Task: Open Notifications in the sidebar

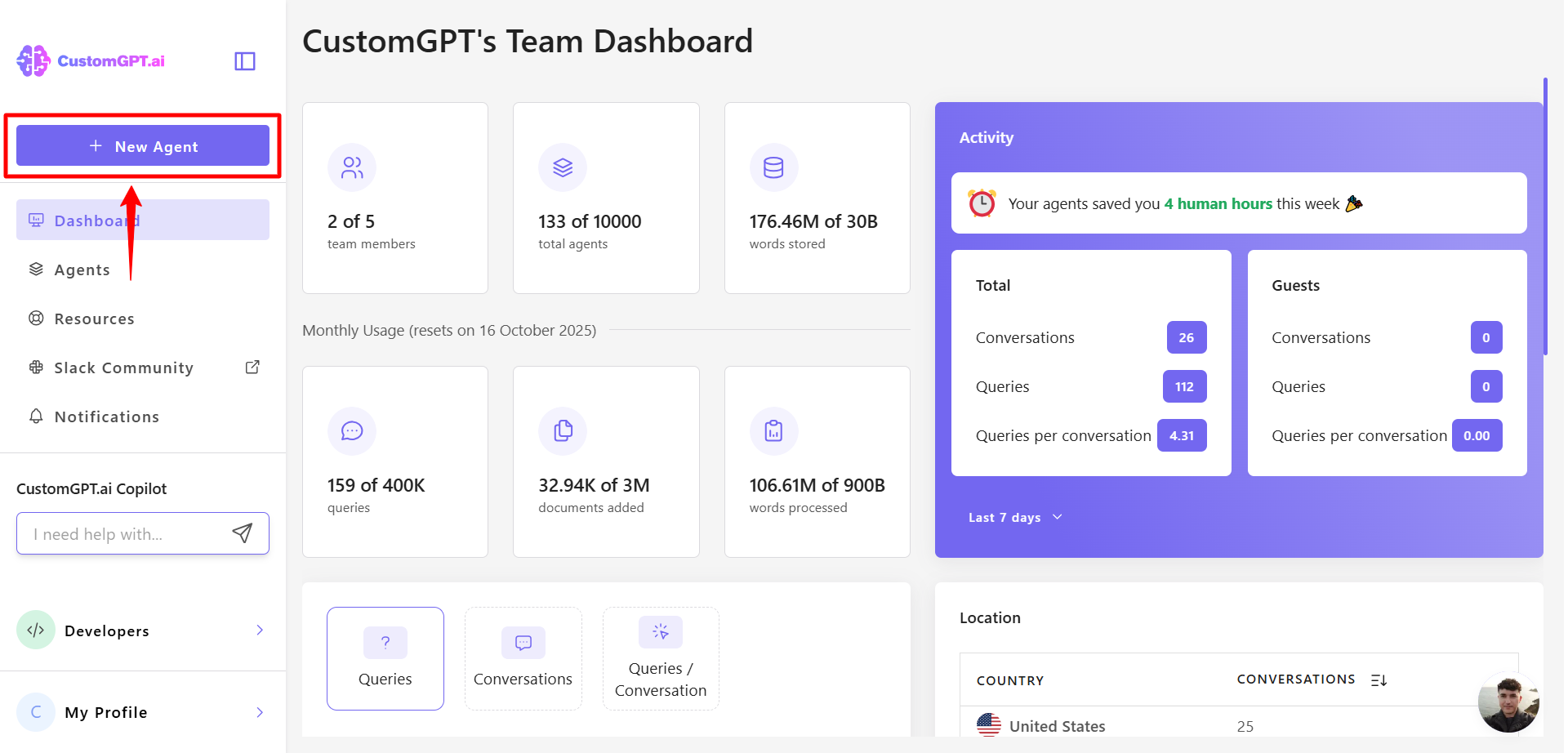Action: tap(143, 417)
